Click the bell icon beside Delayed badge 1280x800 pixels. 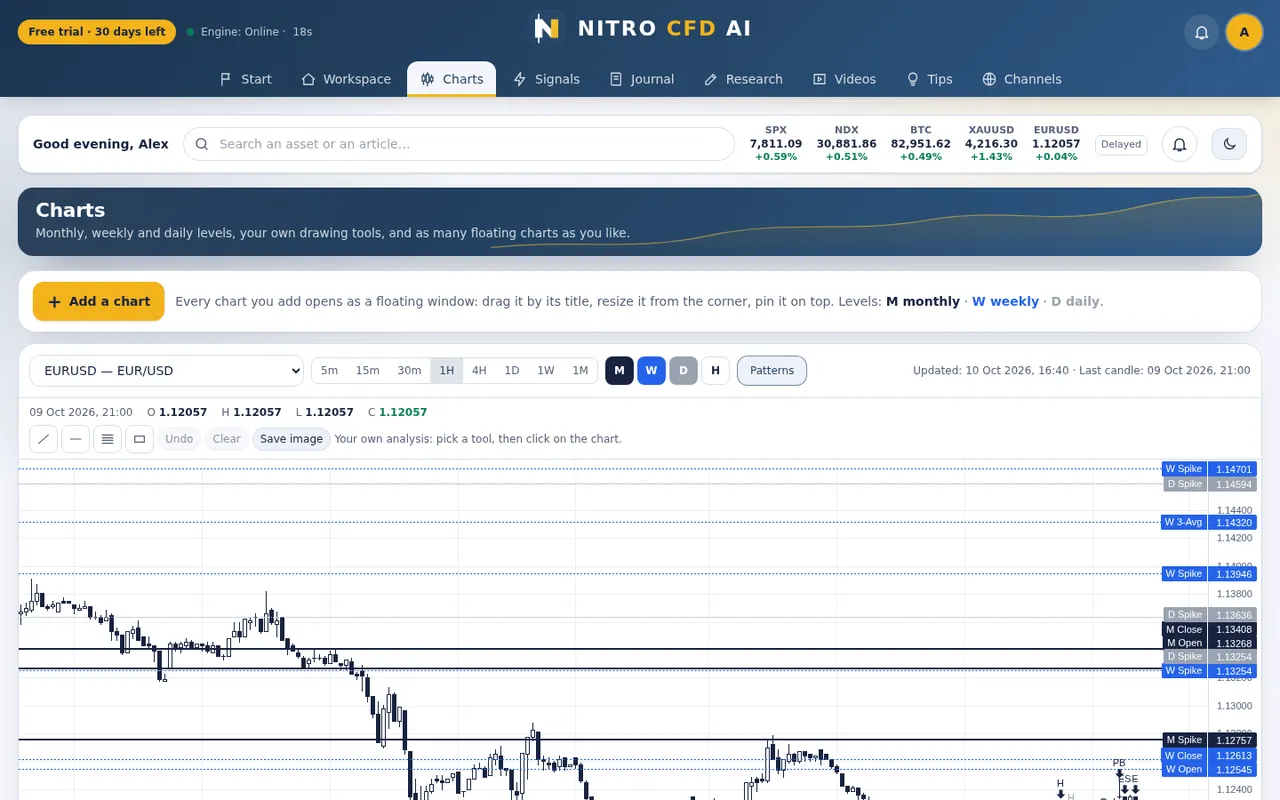[1179, 144]
